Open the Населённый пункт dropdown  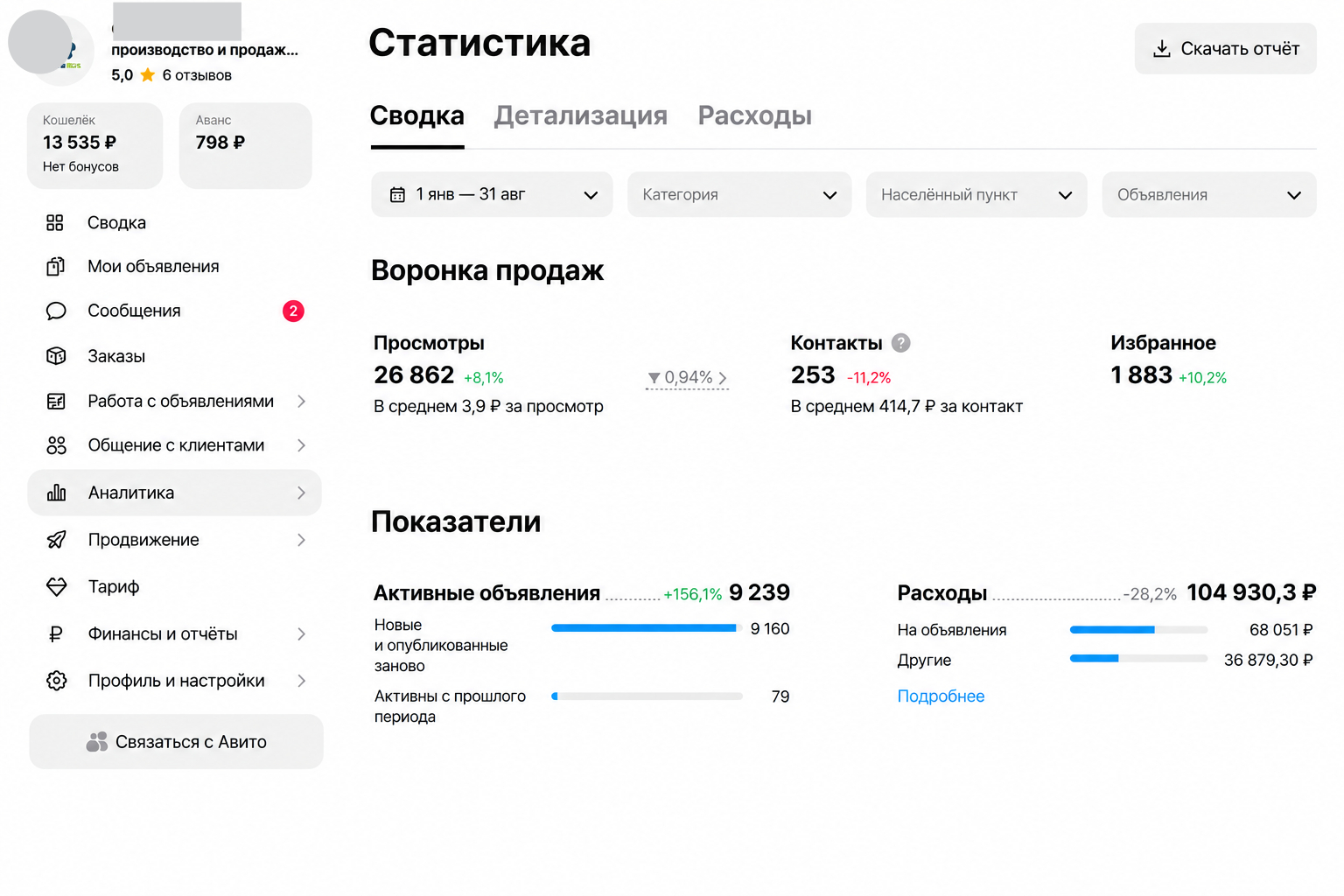point(976,194)
